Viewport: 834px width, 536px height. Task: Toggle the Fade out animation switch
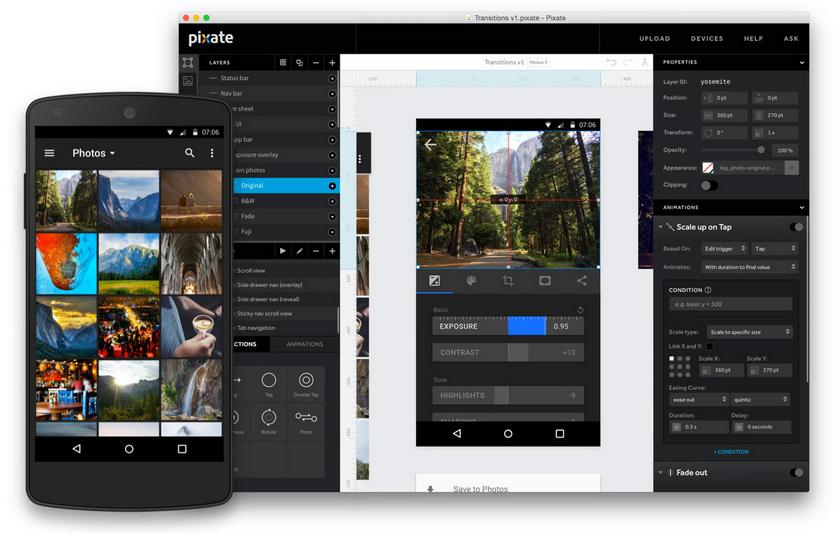[796, 473]
